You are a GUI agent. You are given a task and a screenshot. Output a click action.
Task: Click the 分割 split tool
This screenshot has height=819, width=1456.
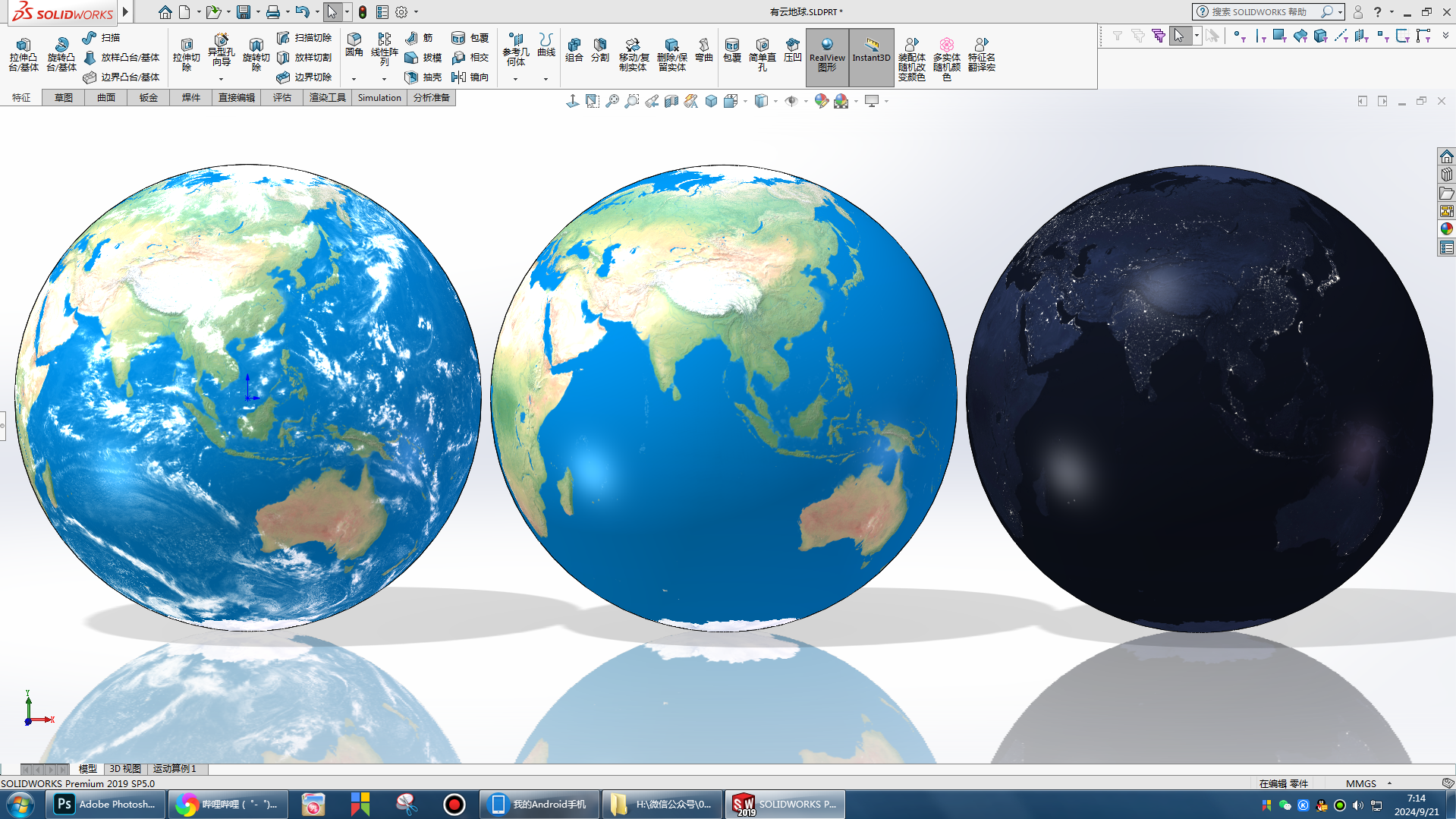point(600,50)
